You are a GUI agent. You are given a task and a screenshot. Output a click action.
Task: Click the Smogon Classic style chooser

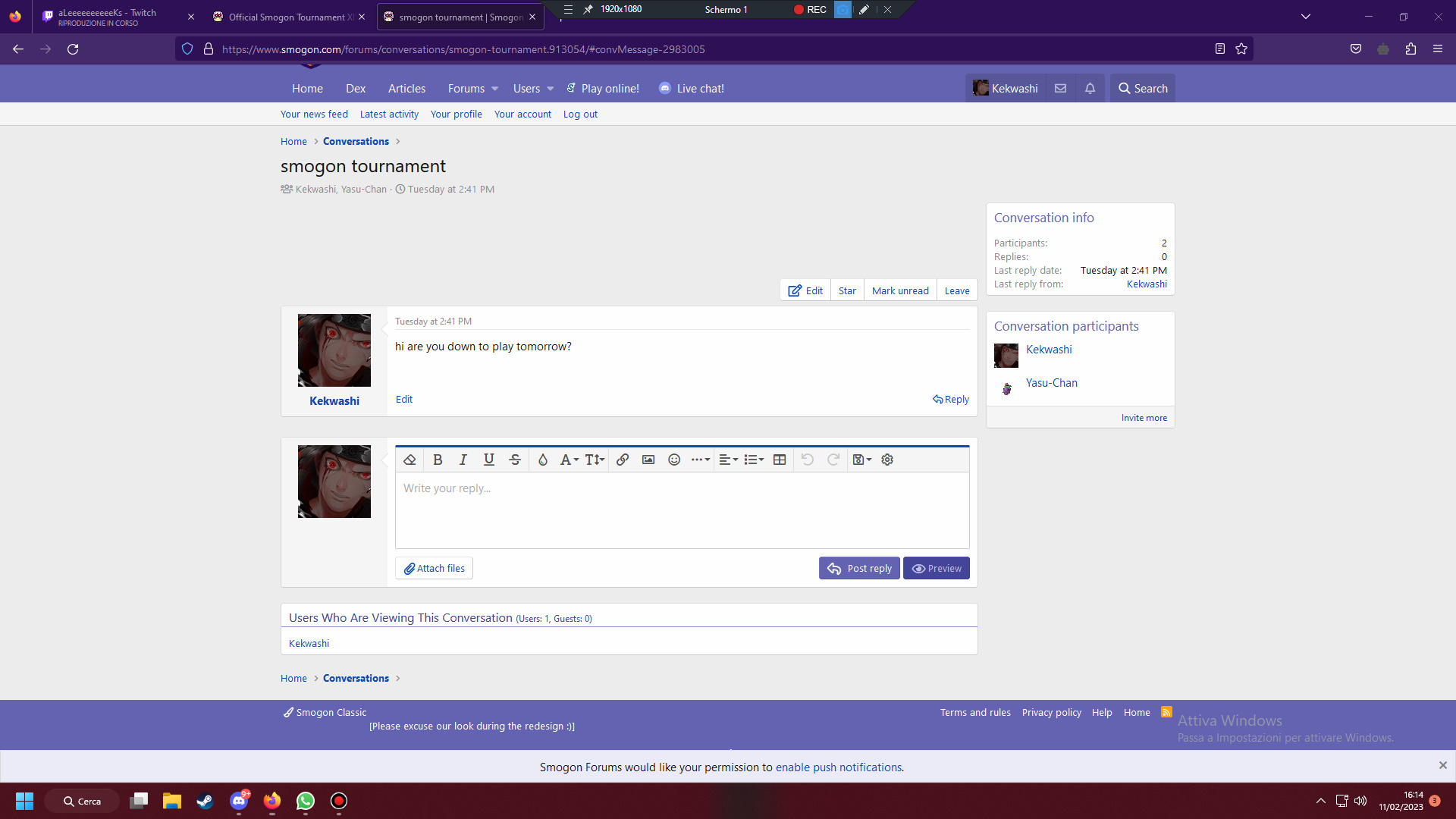tap(325, 713)
